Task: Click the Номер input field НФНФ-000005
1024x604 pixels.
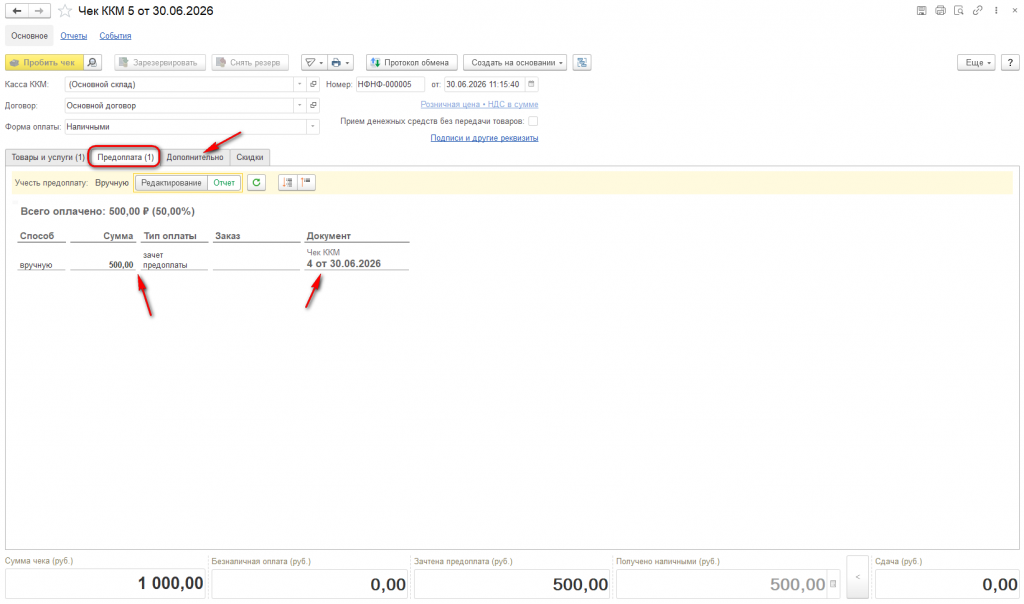Action: point(390,84)
